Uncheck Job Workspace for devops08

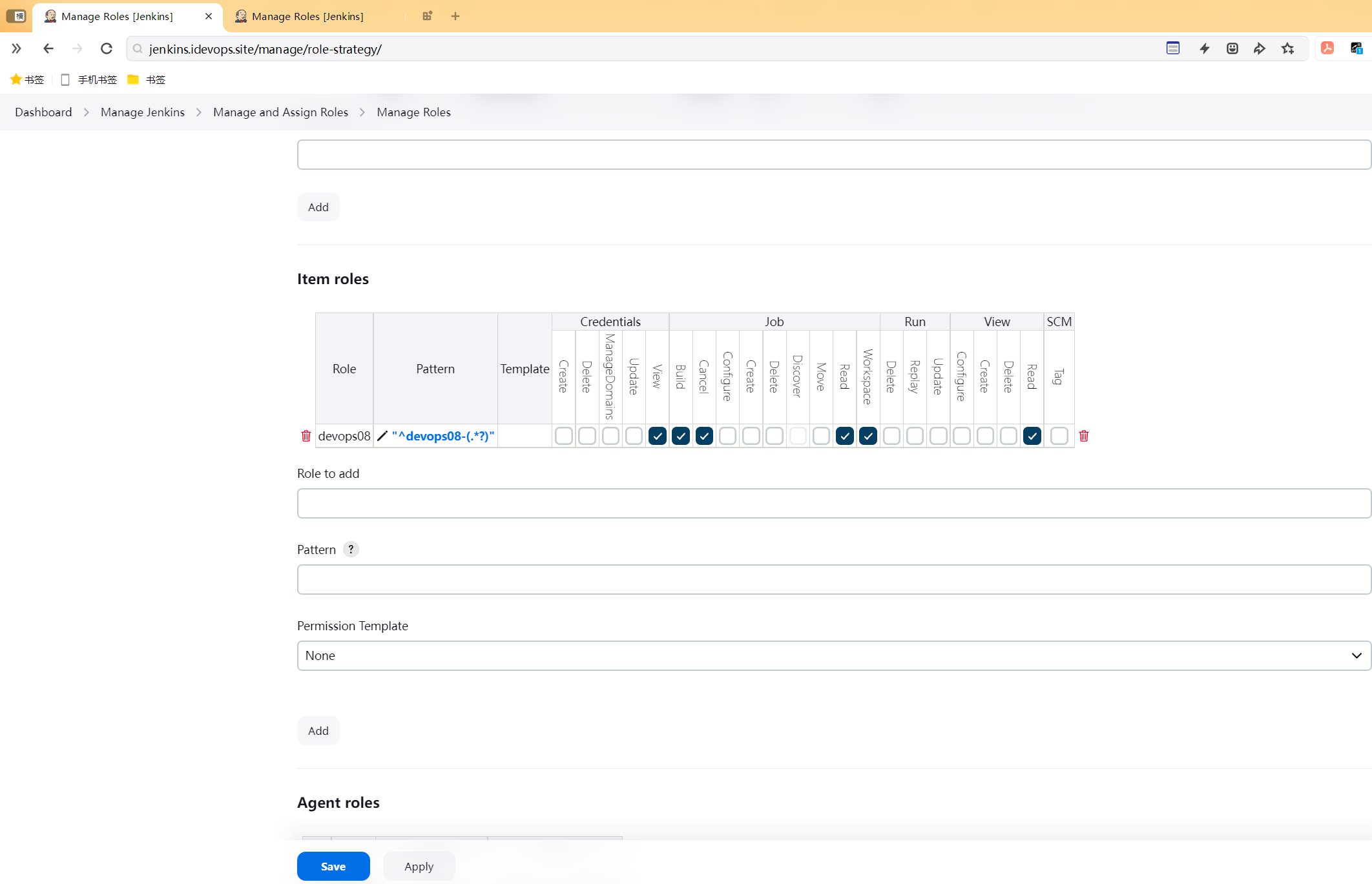[x=868, y=436]
